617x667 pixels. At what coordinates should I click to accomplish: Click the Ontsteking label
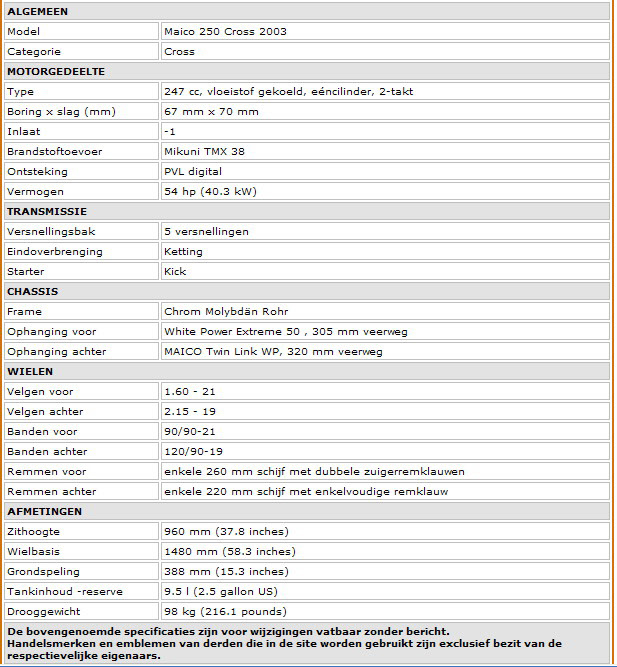point(37,171)
